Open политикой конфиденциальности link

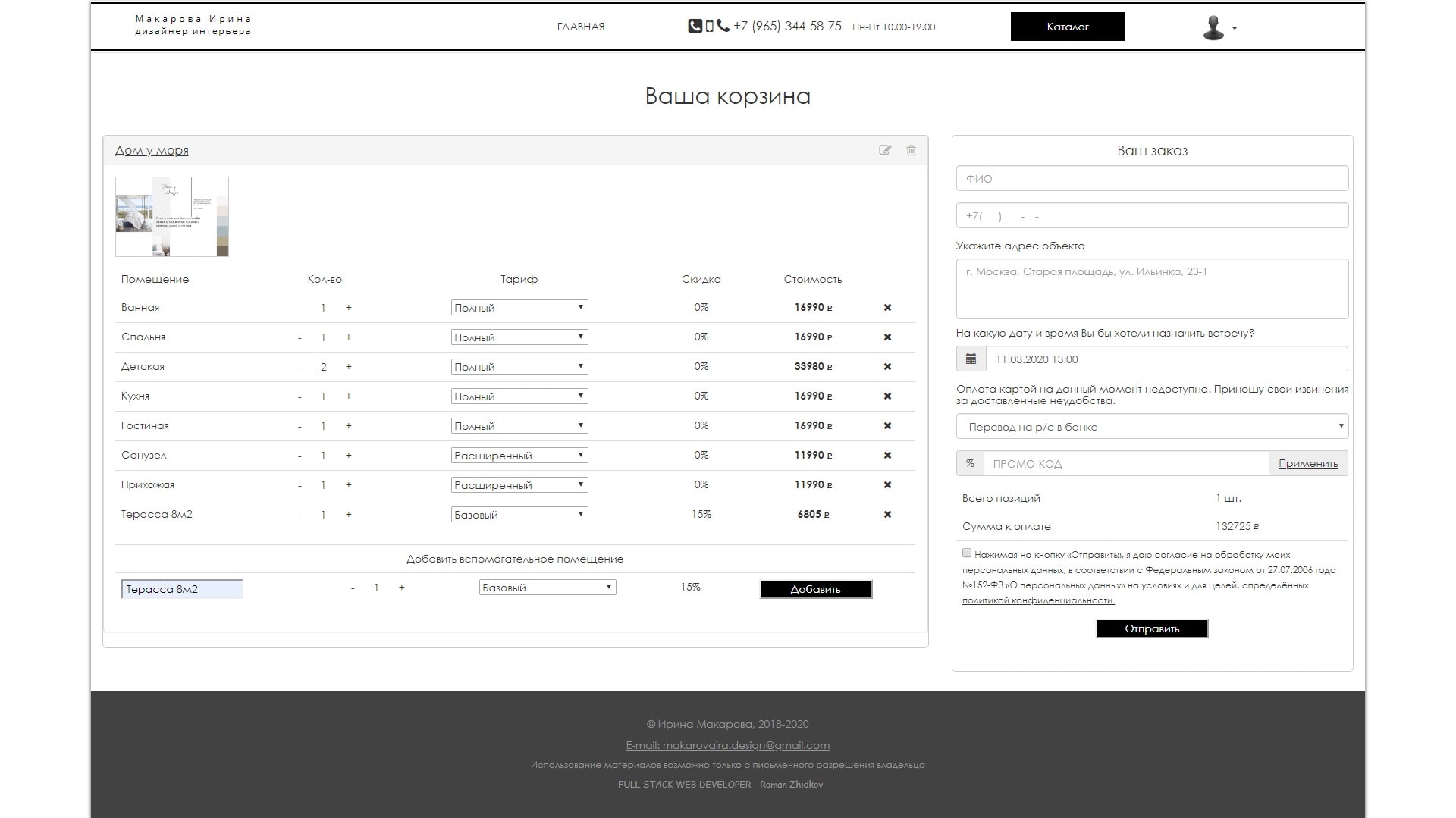[1038, 600]
